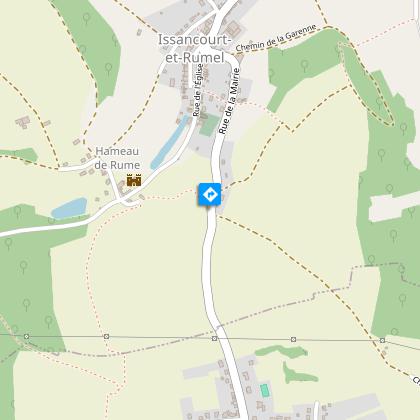Click the long narrow pond near Rue de l'Église

[x=169, y=143]
